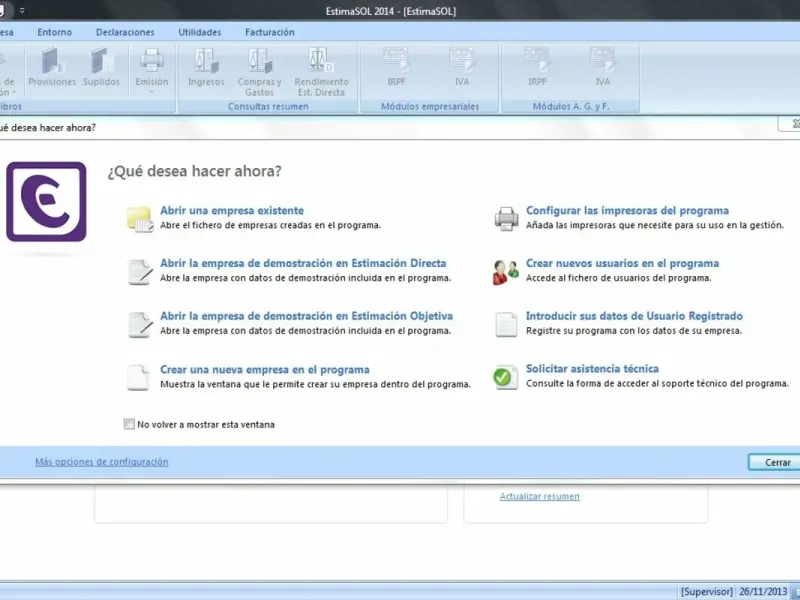This screenshot has width=800, height=600.
Task: Click the printer configuration icon
Action: tap(506, 219)
